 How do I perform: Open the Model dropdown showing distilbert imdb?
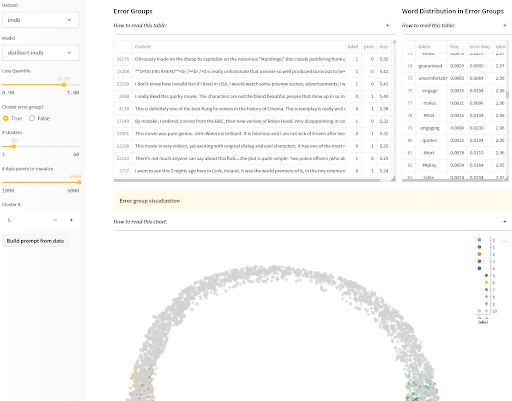(40, 53)
